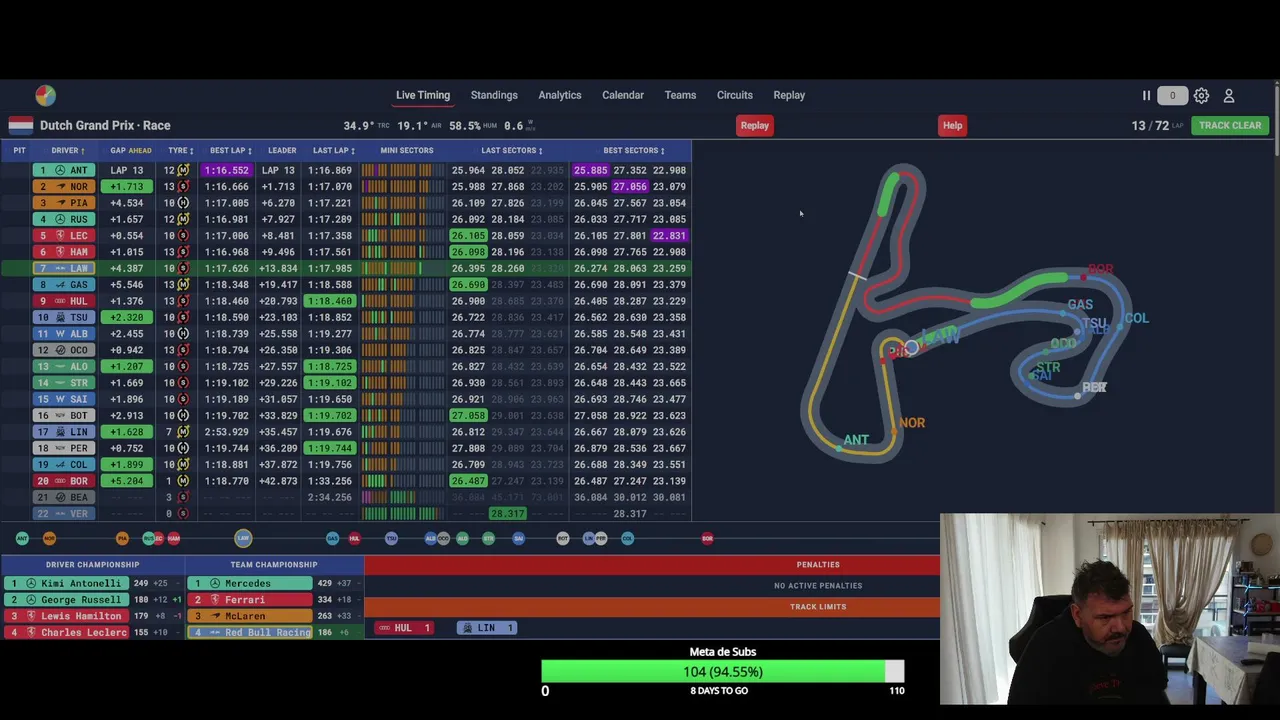Click the BOR marker on gap timeline
This screenshot has width=1280, height=720.
[x=707, y=539]
